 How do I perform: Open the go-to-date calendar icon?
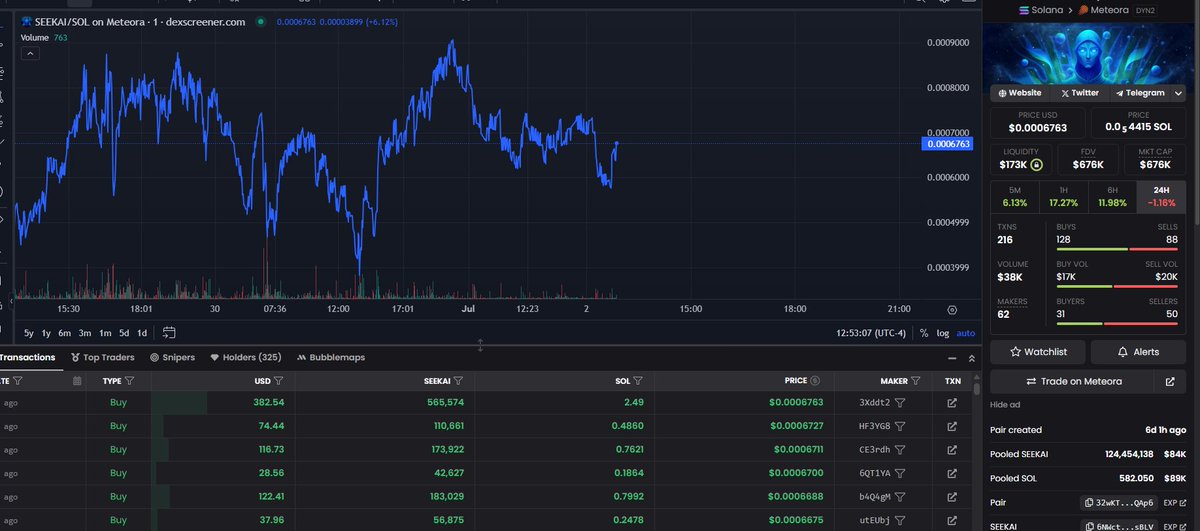click(x=169, y=333)
